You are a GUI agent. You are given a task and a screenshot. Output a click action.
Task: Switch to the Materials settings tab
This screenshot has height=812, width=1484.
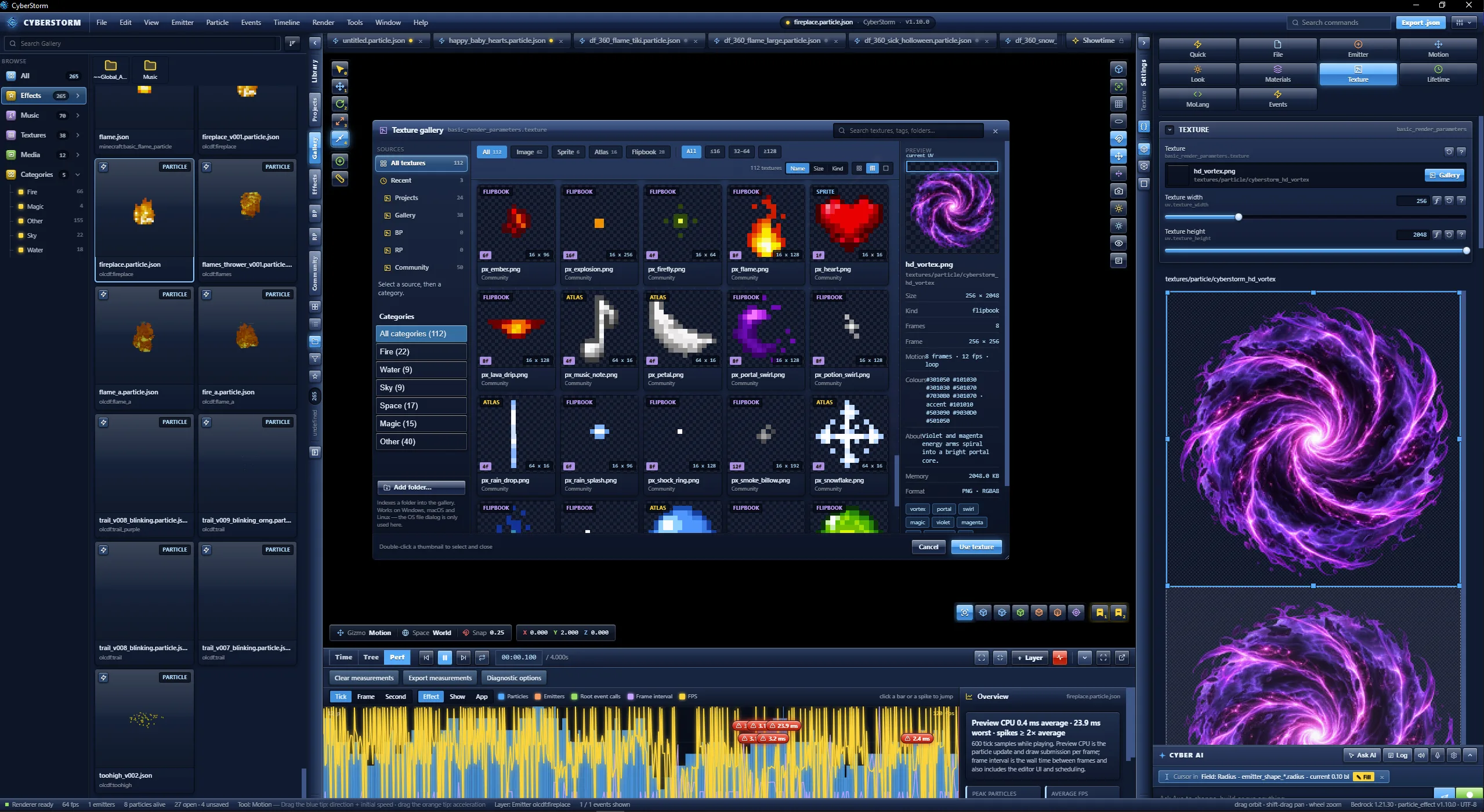tap(1277, 74)
